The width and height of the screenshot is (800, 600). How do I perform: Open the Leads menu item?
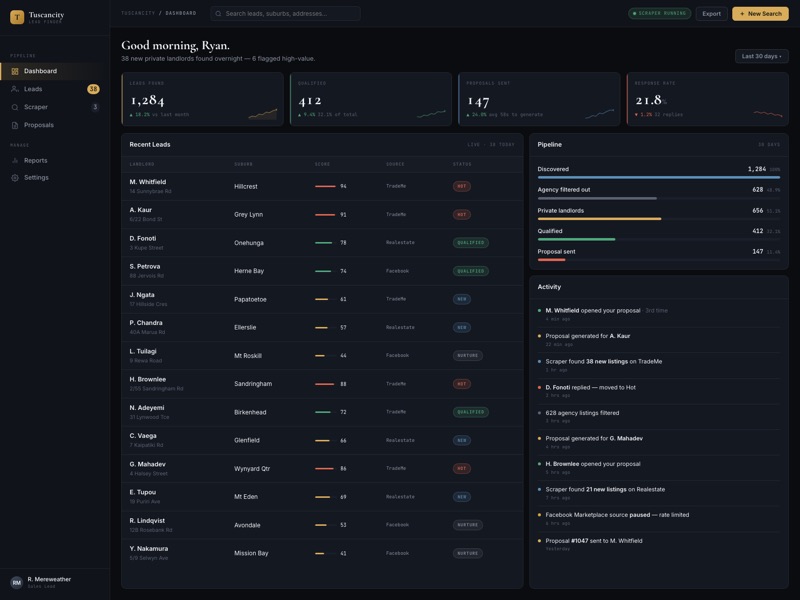point(55,89)
